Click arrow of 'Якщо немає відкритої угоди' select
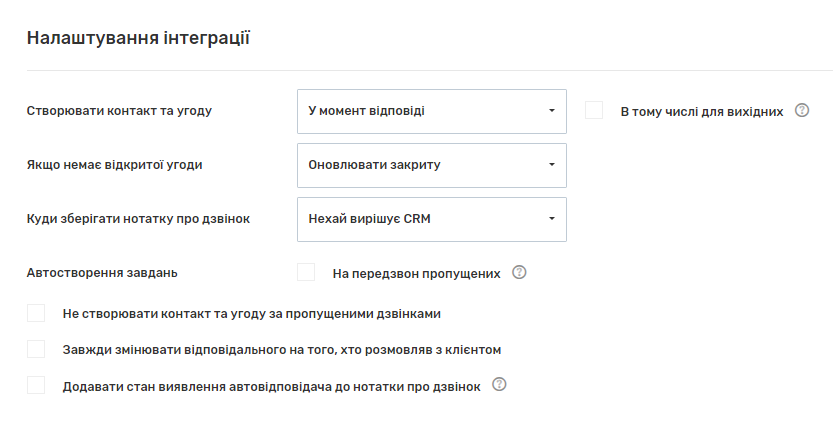Screen dimensions: 833x436 (x=551, y=165)
